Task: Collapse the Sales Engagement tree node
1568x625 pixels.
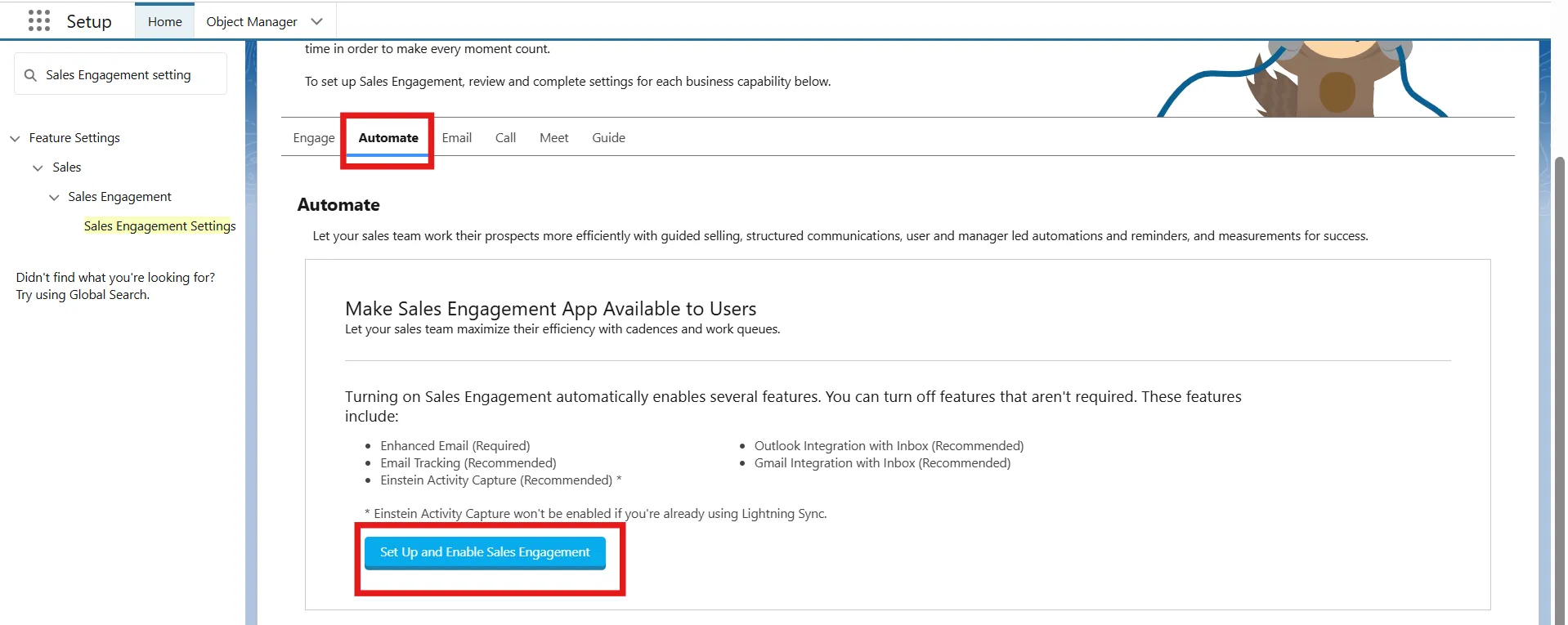Action: [x=54, y=198]
